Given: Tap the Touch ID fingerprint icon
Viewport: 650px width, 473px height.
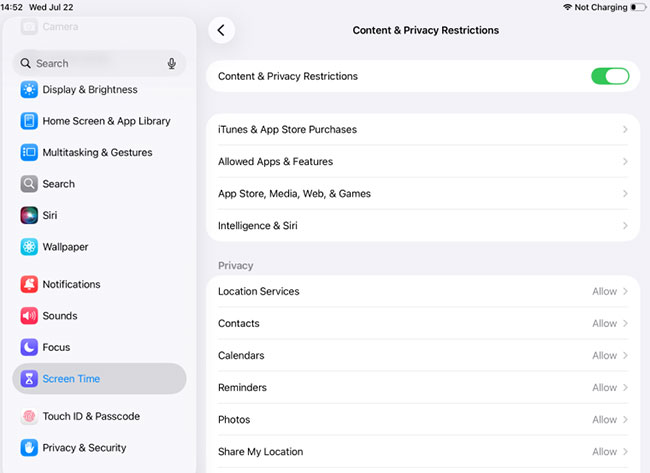Looking at the screenshot, I should coord(29,416).
